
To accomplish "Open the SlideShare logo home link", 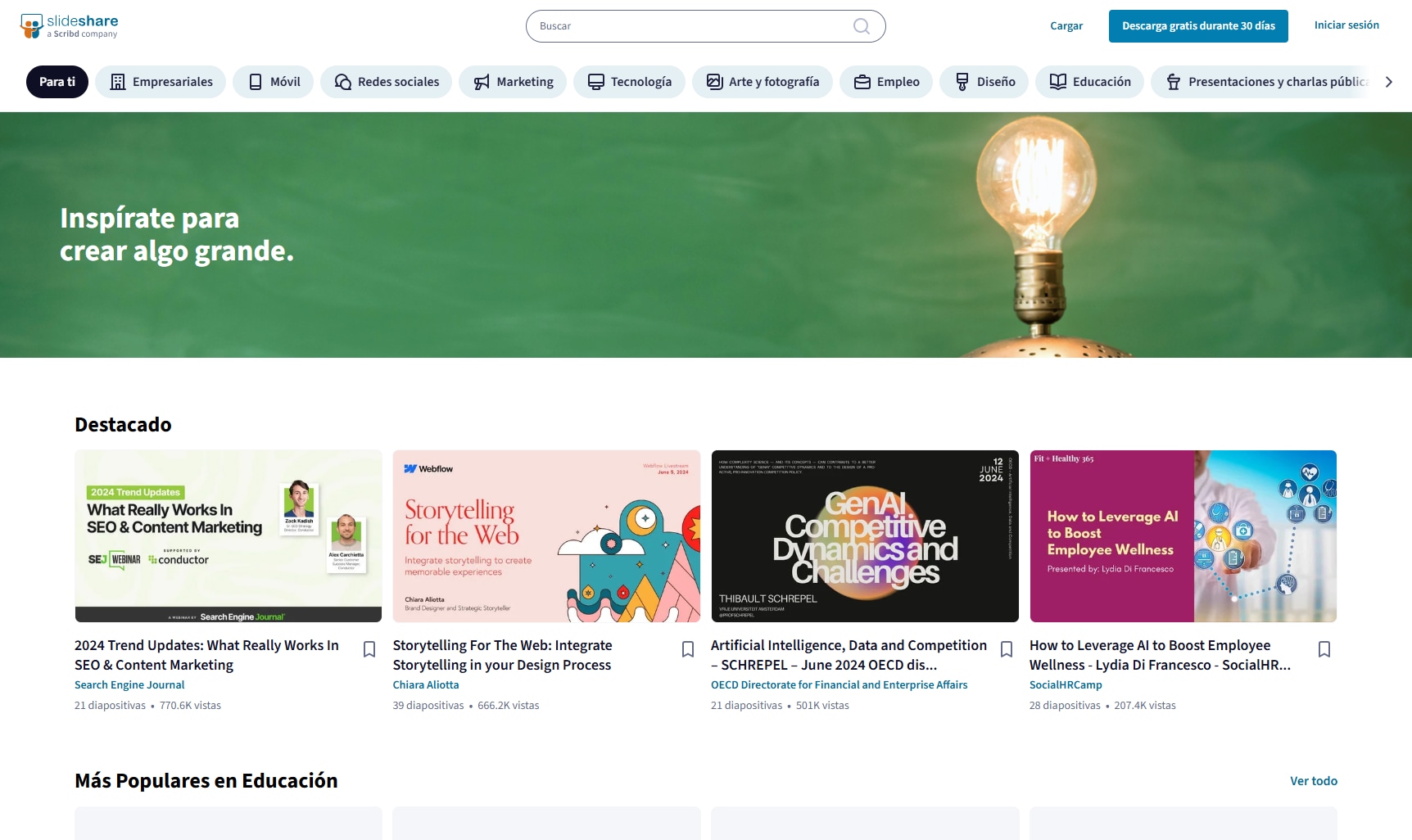I will point(69,26).
